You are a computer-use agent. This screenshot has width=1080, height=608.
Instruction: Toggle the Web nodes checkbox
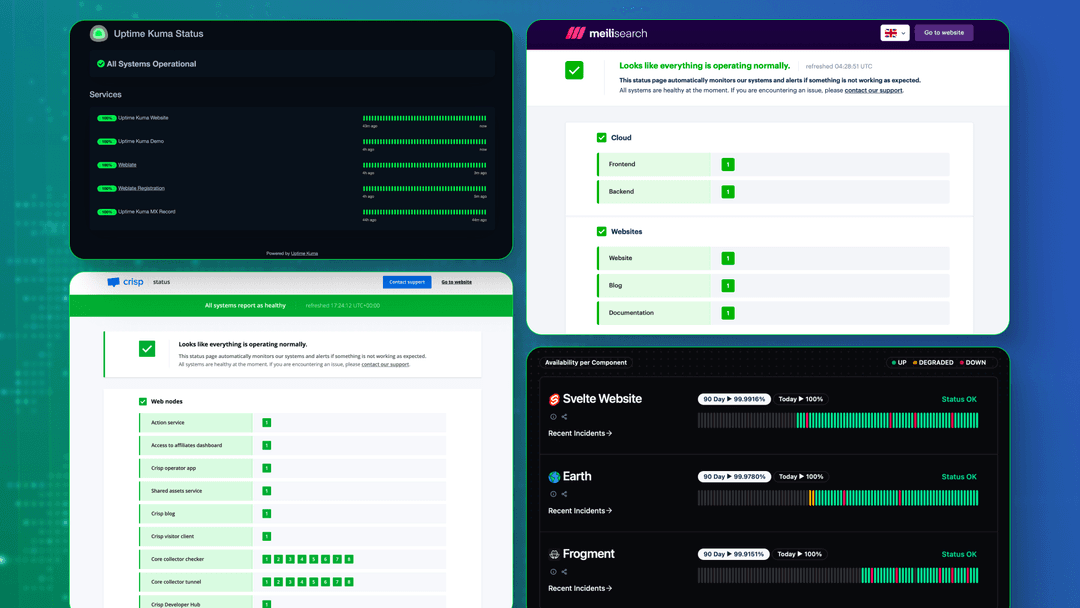(x=143, y=401)
